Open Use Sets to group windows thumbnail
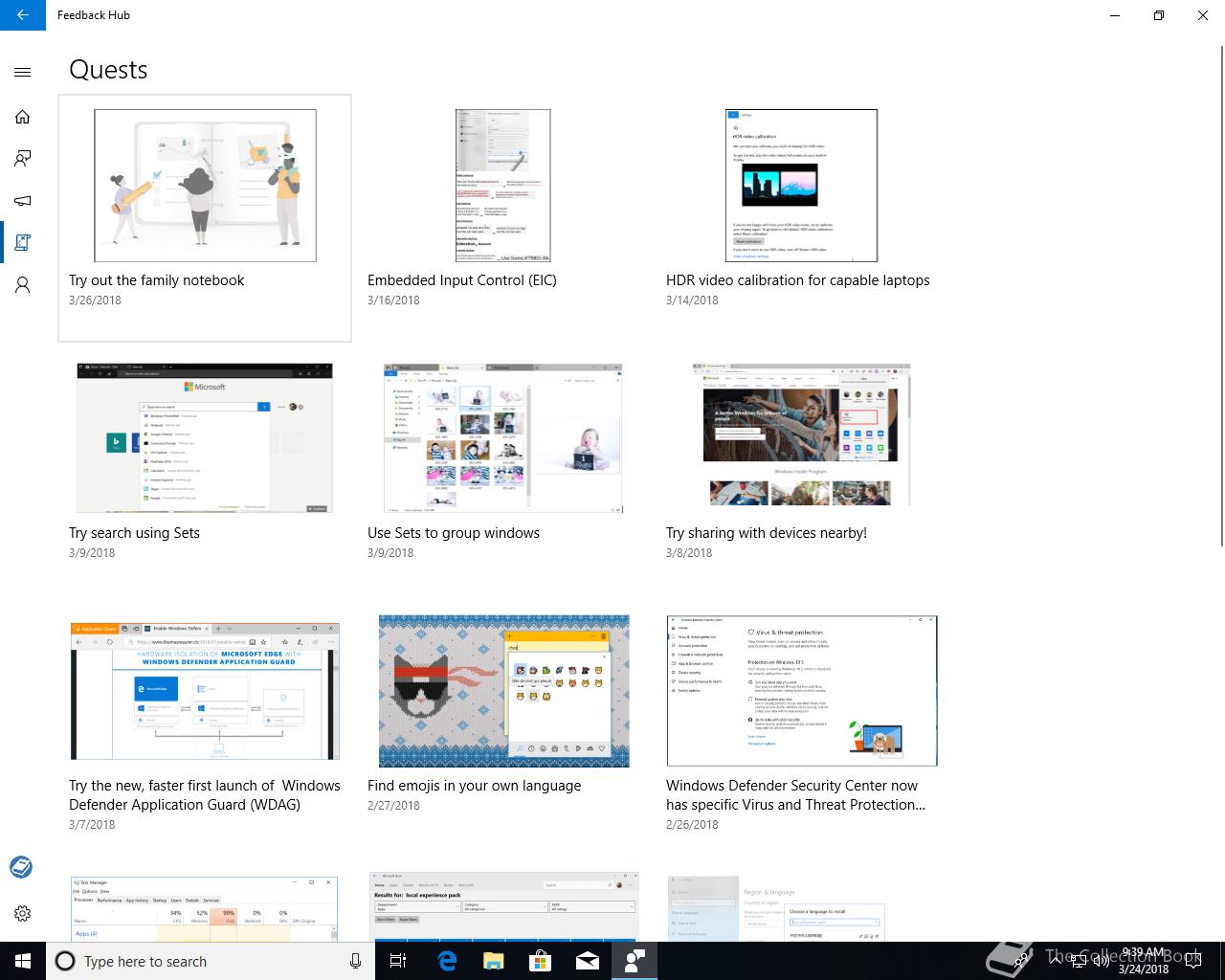This screenshot has height=980, width=1225. click(x=503, y=438)
